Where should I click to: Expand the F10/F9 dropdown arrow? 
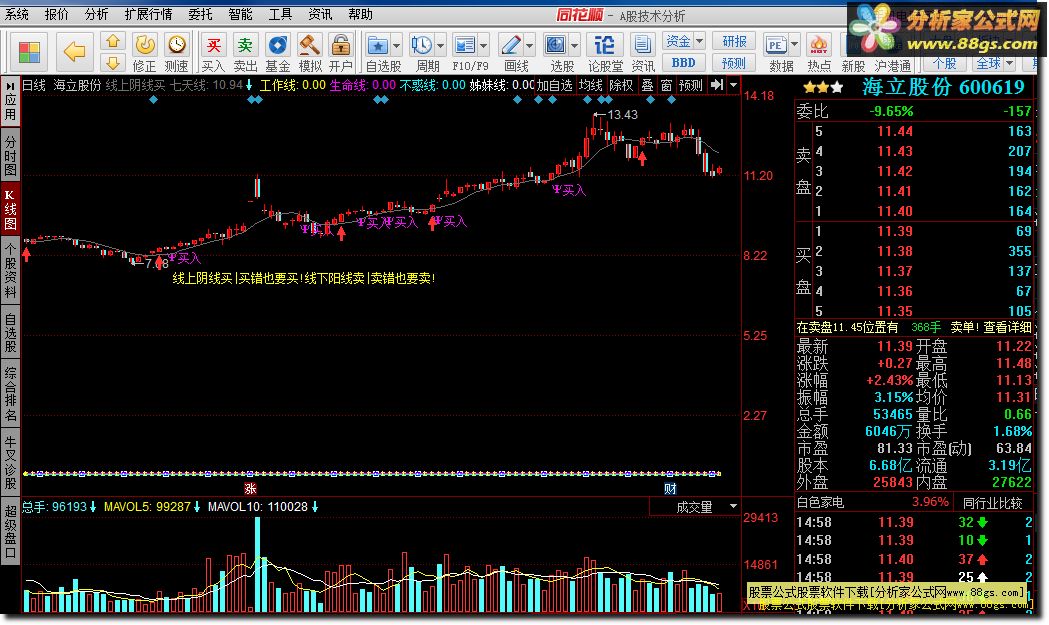[x=484, y=46]
